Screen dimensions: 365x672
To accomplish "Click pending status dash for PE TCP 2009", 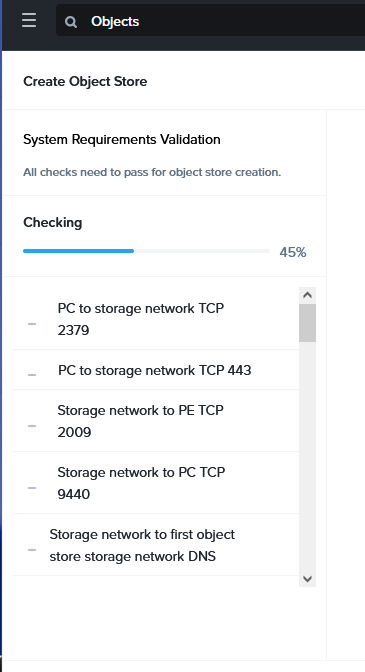I will point(32,426).
